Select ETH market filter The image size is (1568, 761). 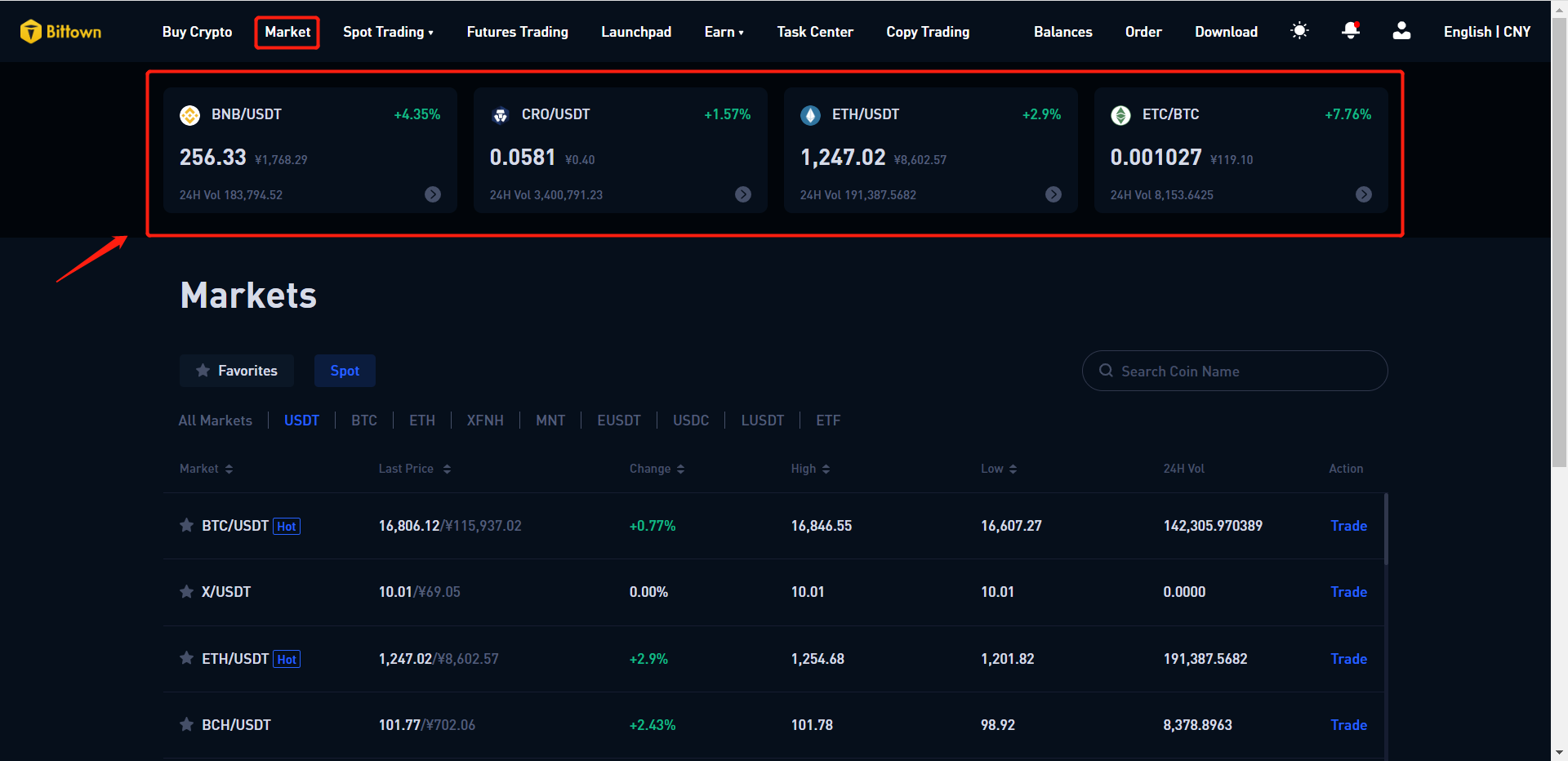pyautogui.click(x=422, y=421)
